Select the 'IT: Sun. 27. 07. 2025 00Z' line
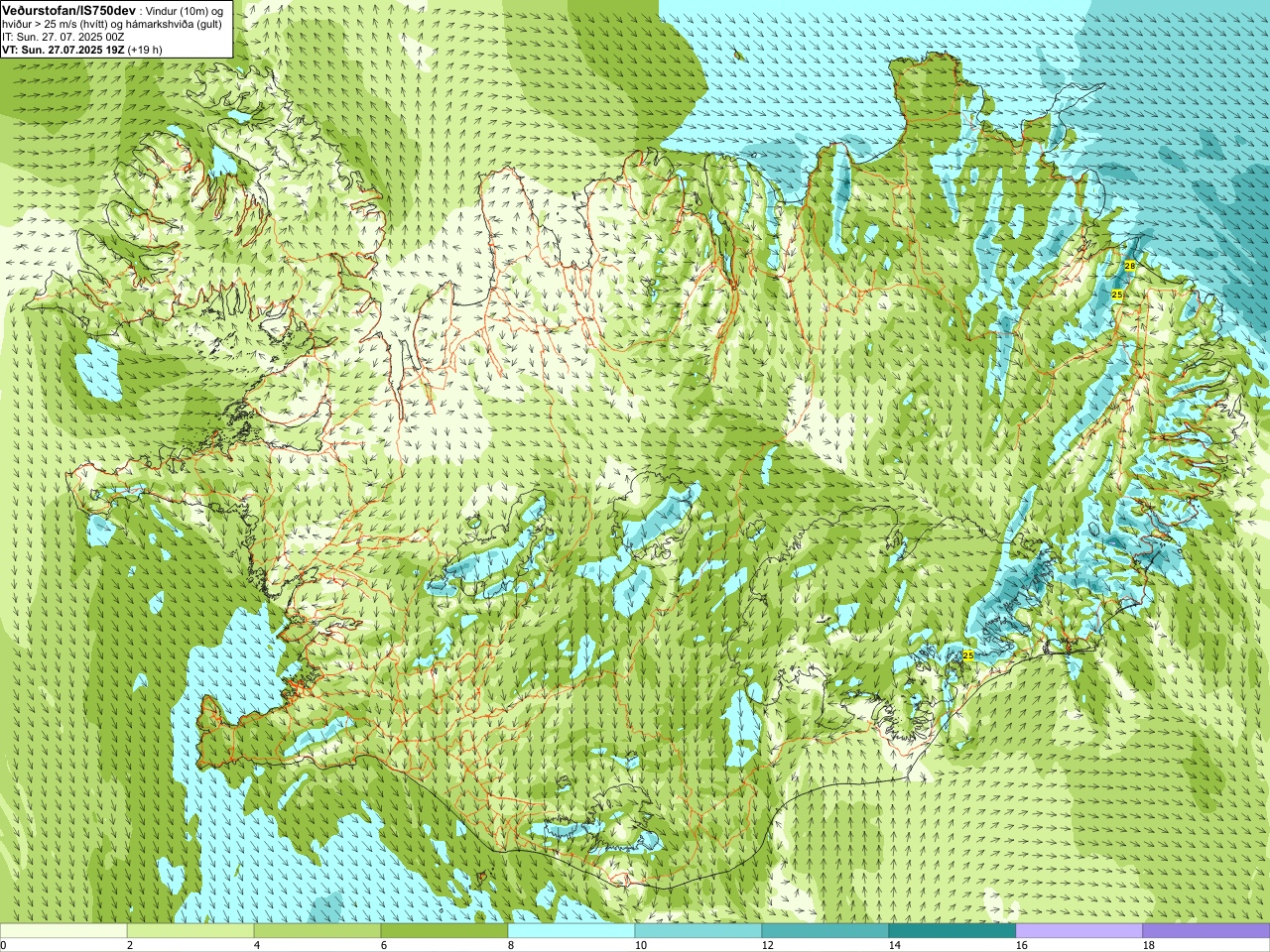The height and width of the screenshot is (952, 1270). (63, 37)
